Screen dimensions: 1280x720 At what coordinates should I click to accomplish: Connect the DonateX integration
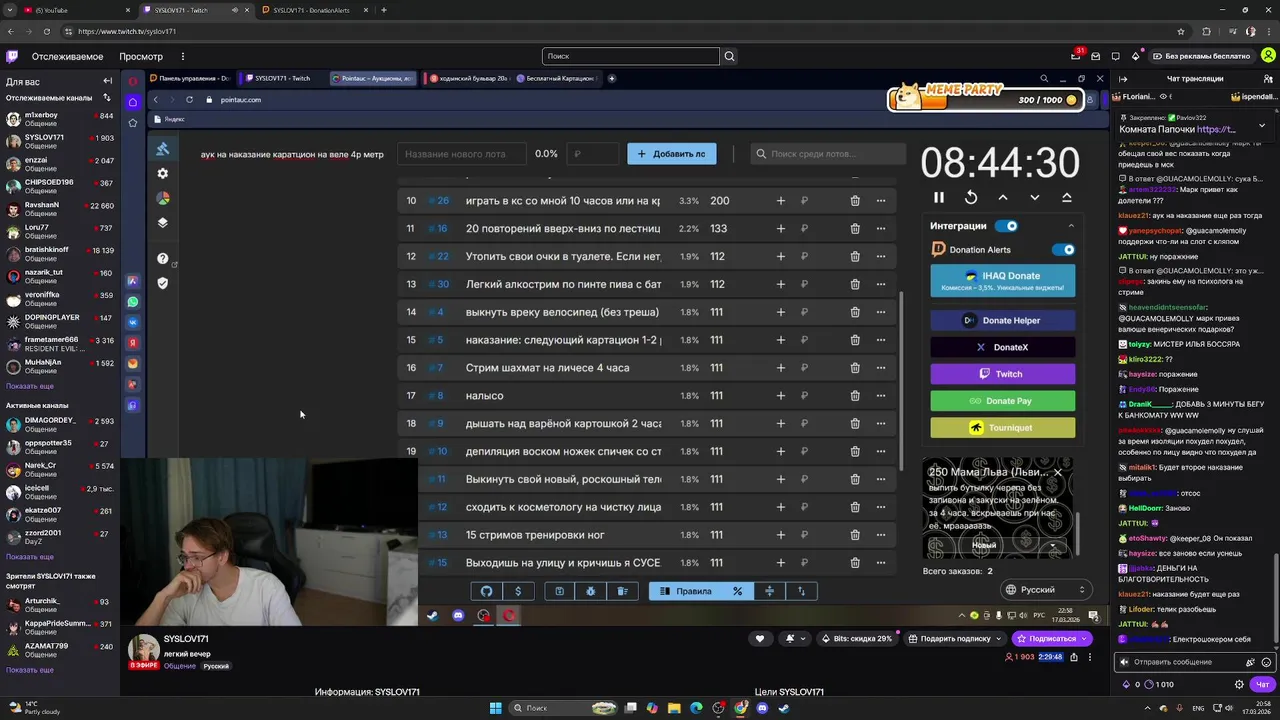1003,347
